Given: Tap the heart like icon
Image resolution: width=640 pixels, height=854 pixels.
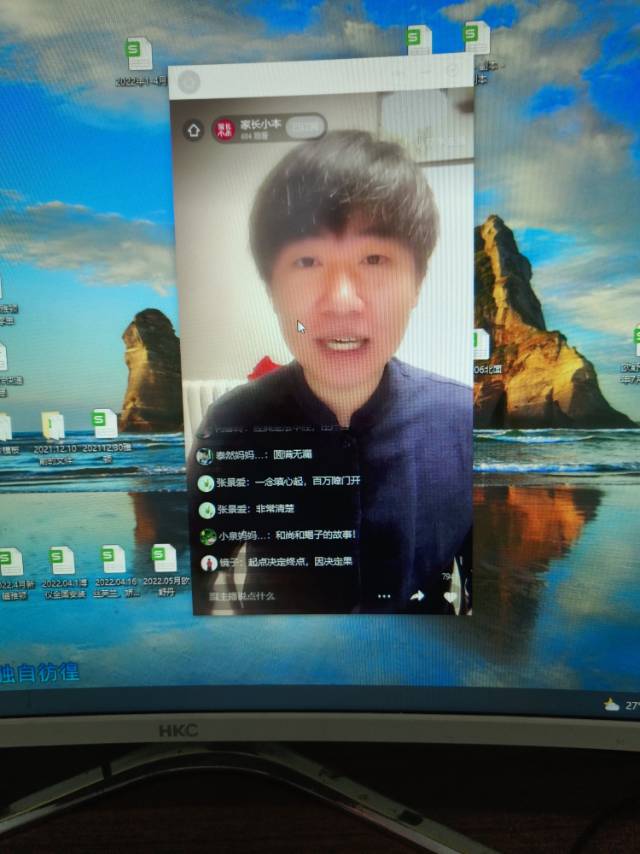Looking at the screenshot, I should (450, 597).
